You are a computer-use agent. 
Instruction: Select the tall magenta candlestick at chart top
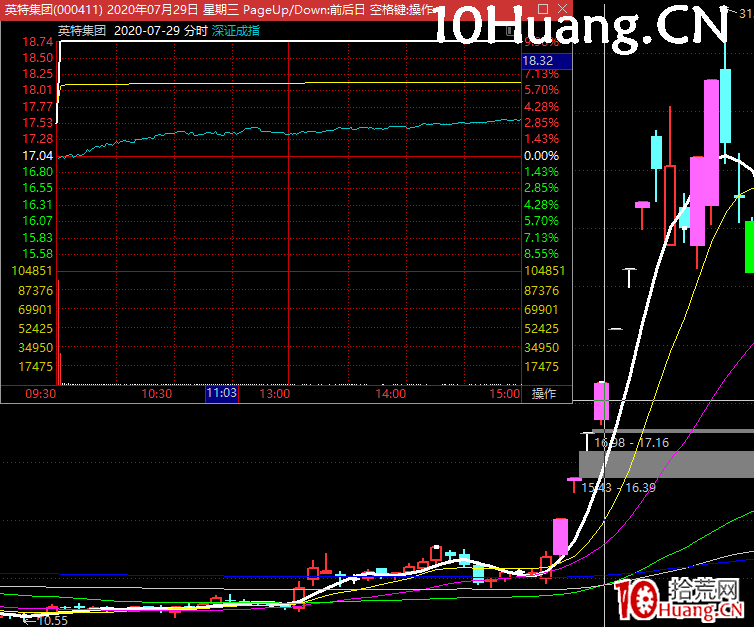tap(712, 143)
